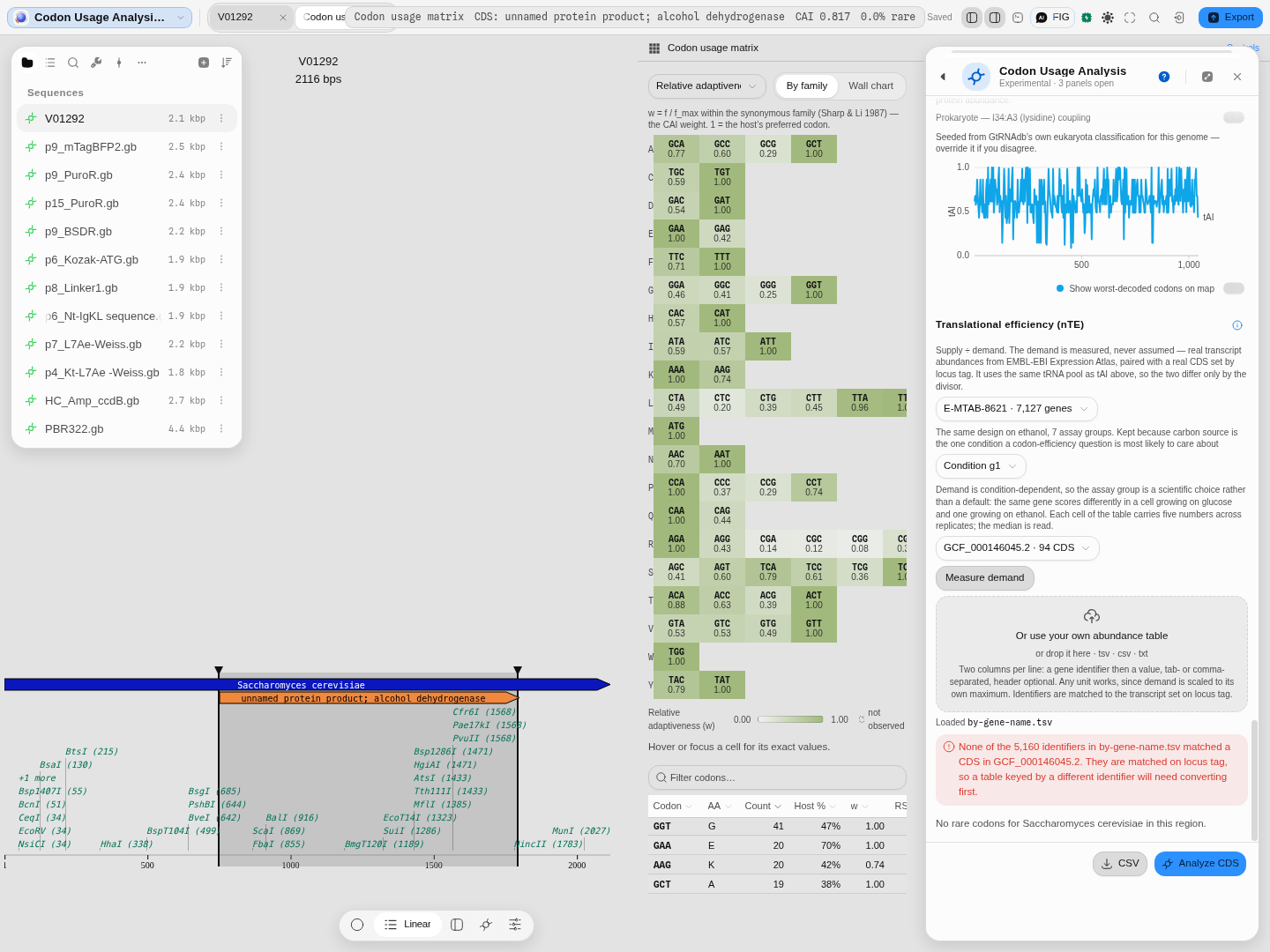Open the PBR322.gb sequence
This screenshot has width=1270, height=952.
[127, 429]
